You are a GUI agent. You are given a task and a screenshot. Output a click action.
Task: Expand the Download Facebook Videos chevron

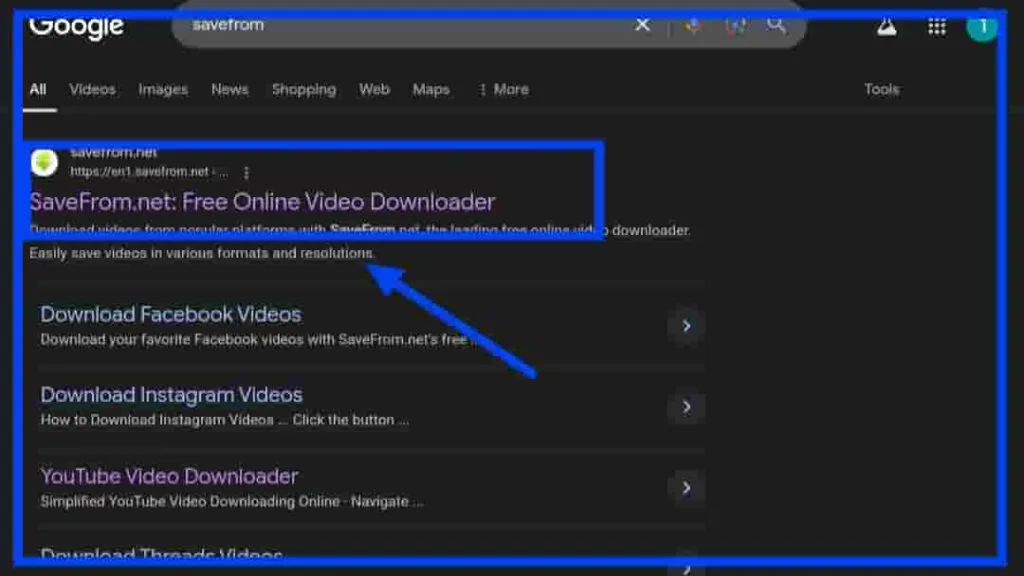(686, 326)
